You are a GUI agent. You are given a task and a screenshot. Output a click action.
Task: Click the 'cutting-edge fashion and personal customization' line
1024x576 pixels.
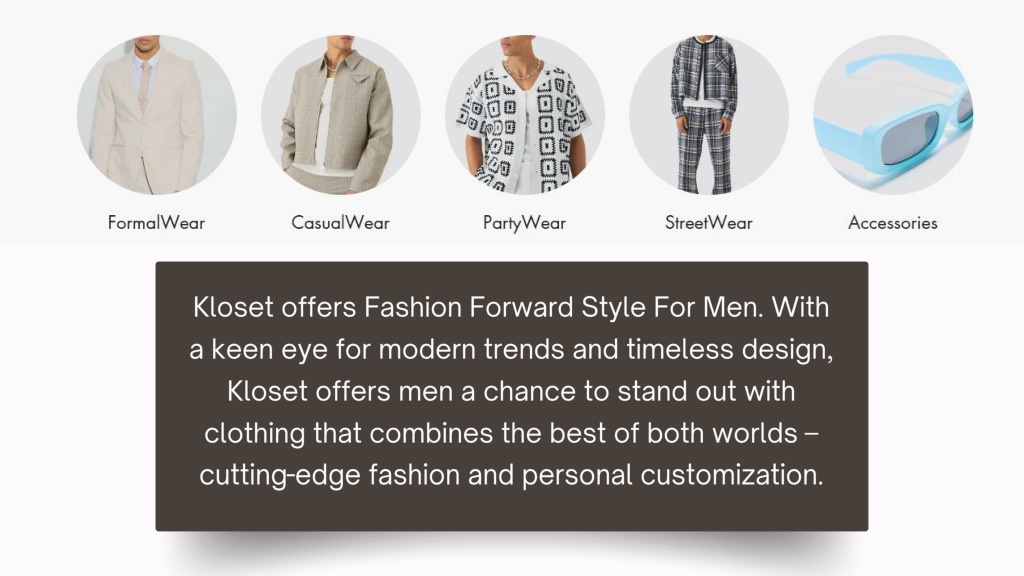click(511, 475)
